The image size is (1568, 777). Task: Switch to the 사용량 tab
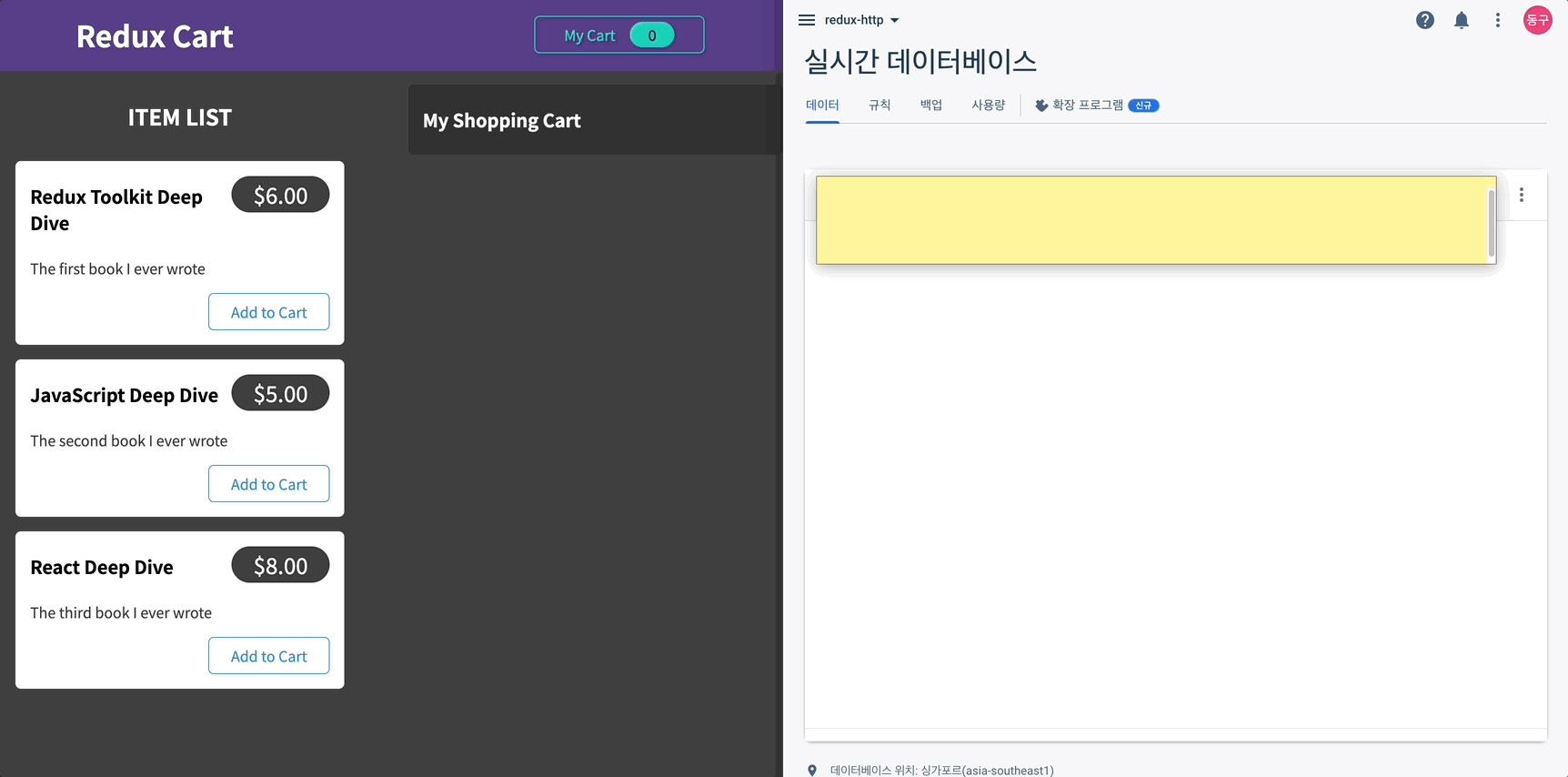[989, 106]
